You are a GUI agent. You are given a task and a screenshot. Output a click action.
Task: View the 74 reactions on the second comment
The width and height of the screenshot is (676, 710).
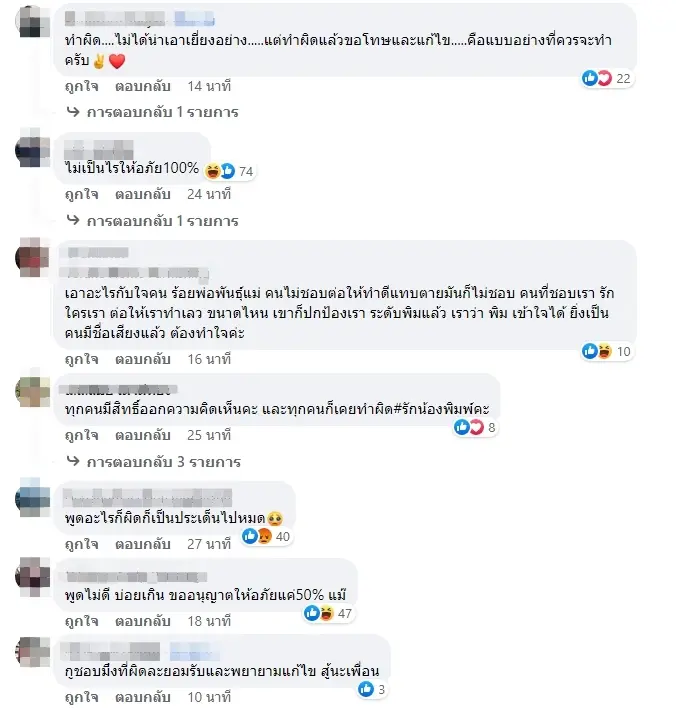click(229, 171)
